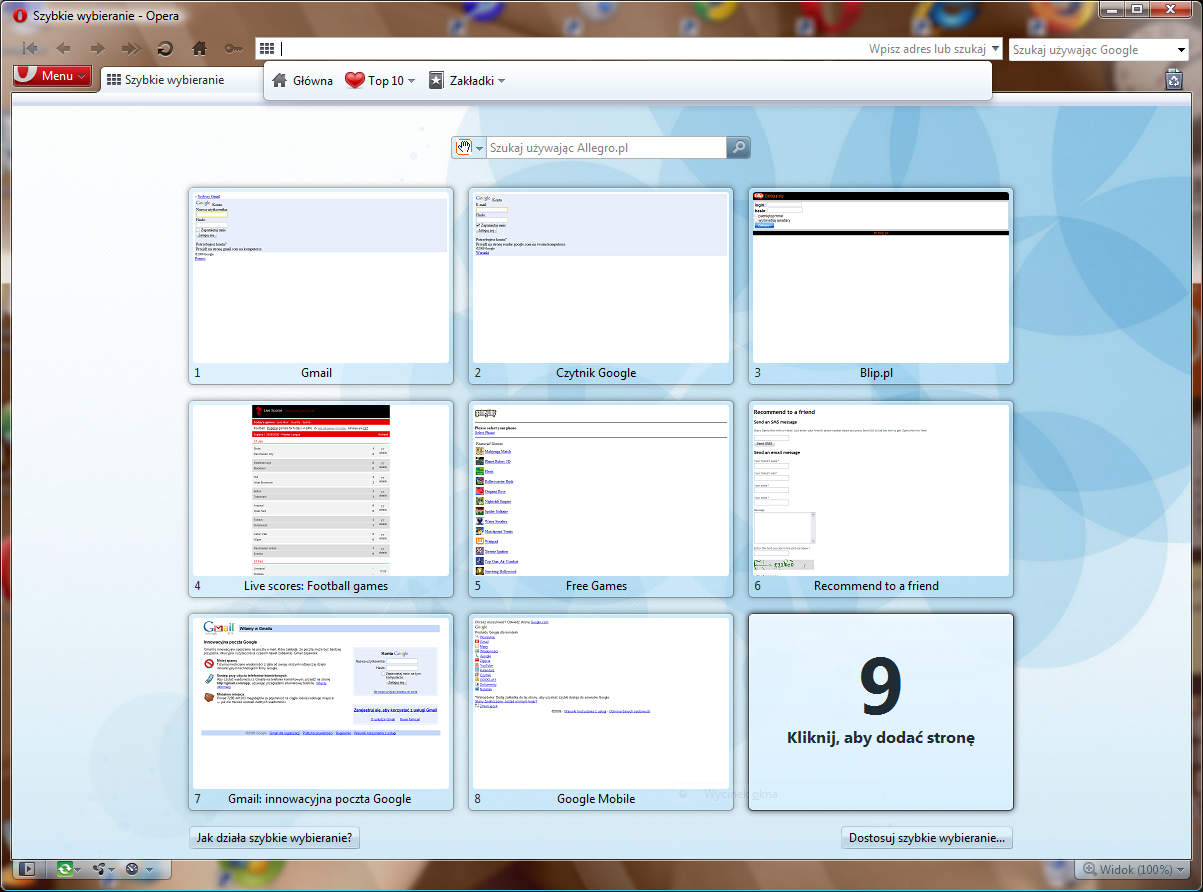Go back with the Back arrow
Viewport: 1203px width, 892px height.
[63, 48]
